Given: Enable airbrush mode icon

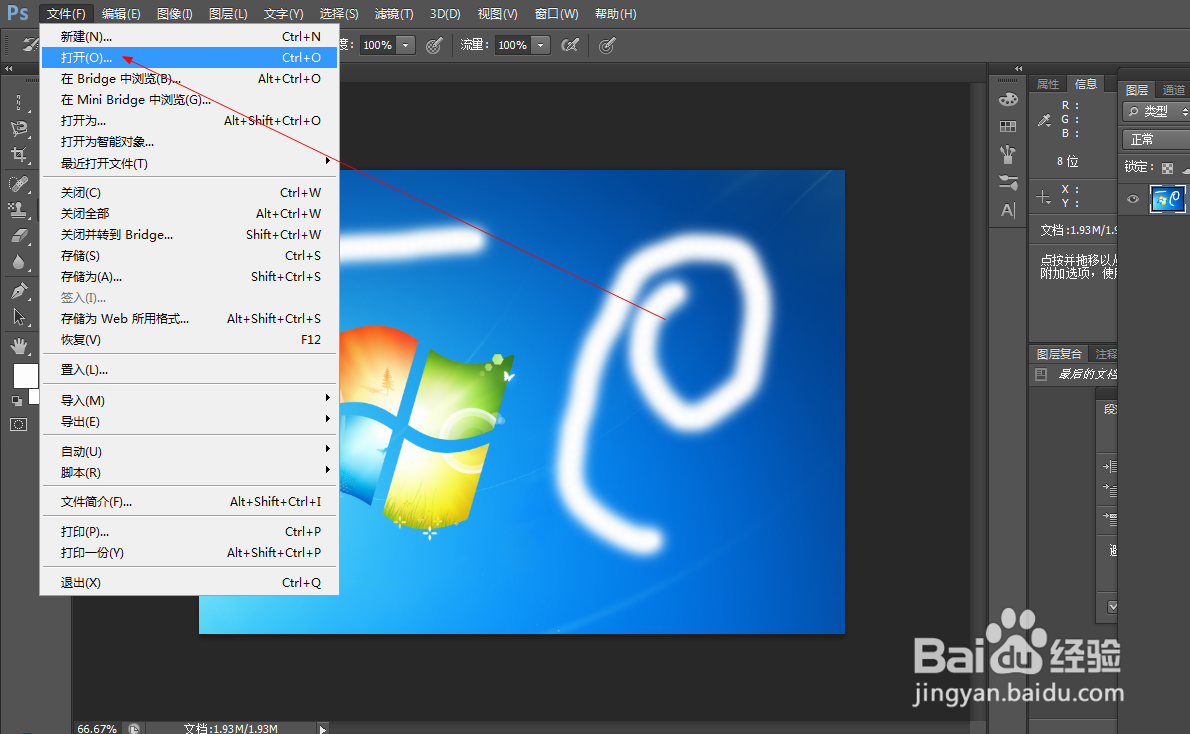Looking at the screenshot, I should coord(570,46).
